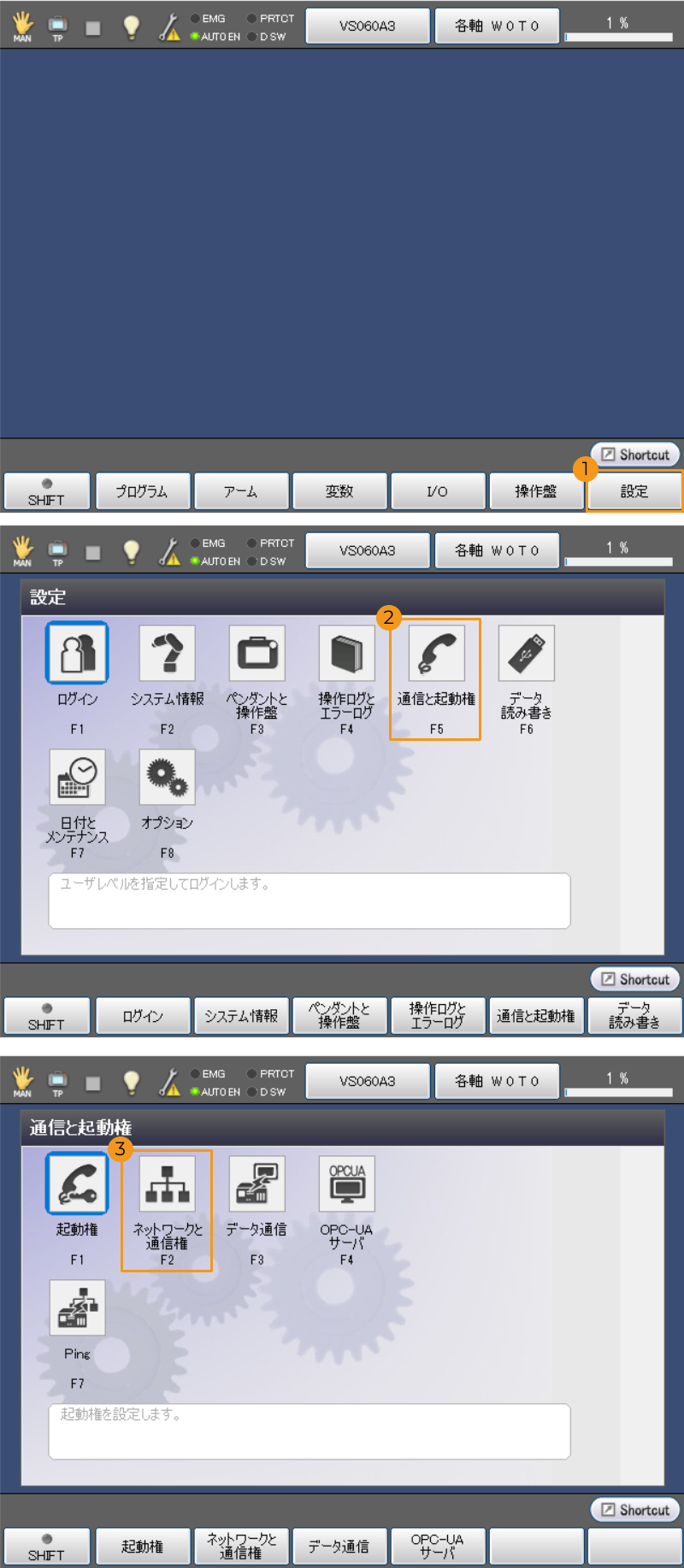Viewport: 684px width, 1568px height.
Task: Click AUTO EN green indicator on blank main screen
Action: click(215, 37)
